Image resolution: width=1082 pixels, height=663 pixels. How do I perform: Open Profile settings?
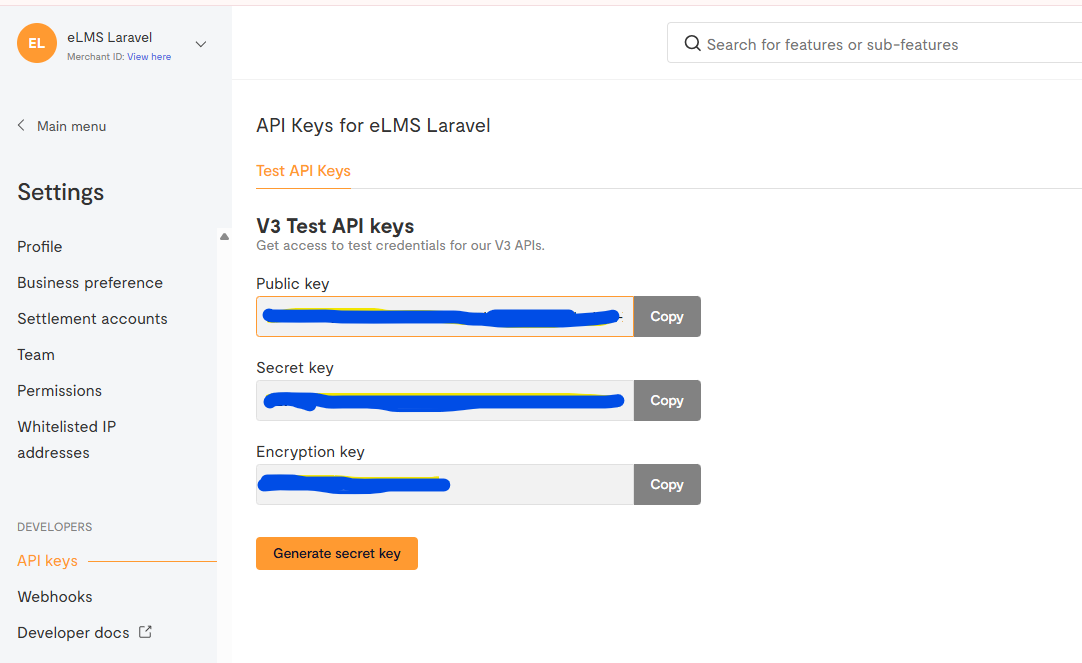[40, 247]
